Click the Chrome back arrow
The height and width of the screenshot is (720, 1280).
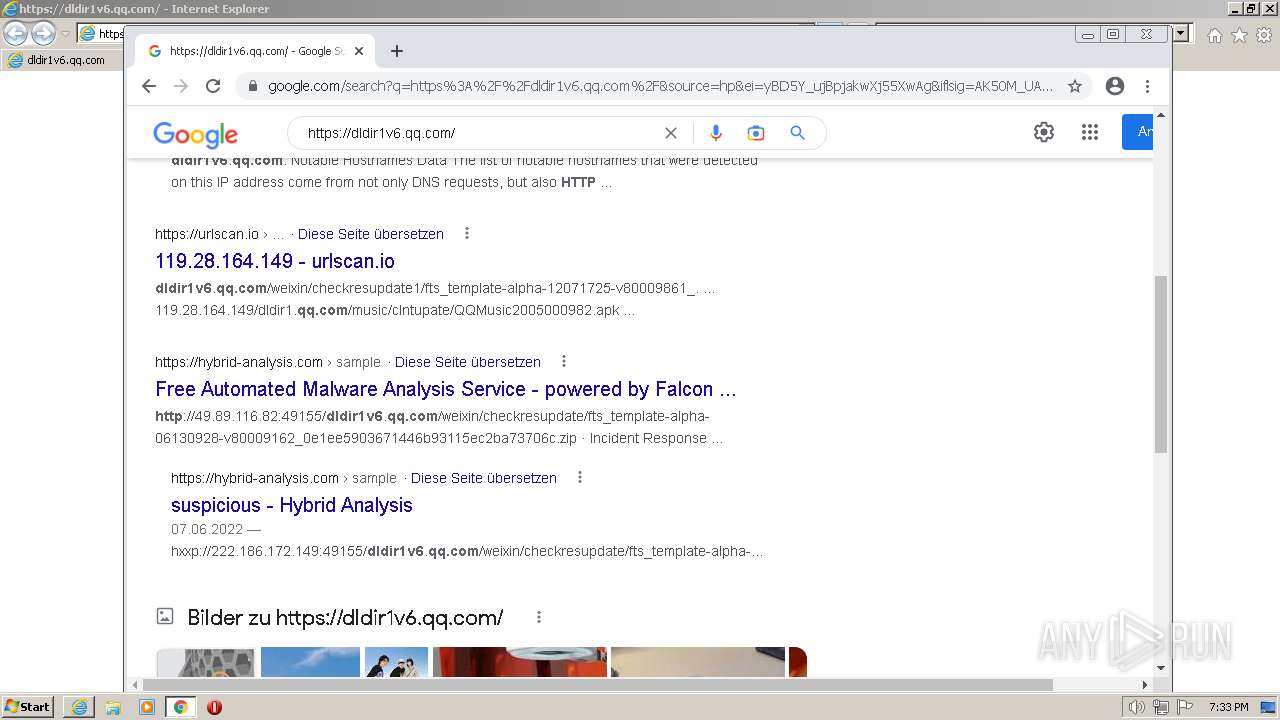[x=149, y=86]
